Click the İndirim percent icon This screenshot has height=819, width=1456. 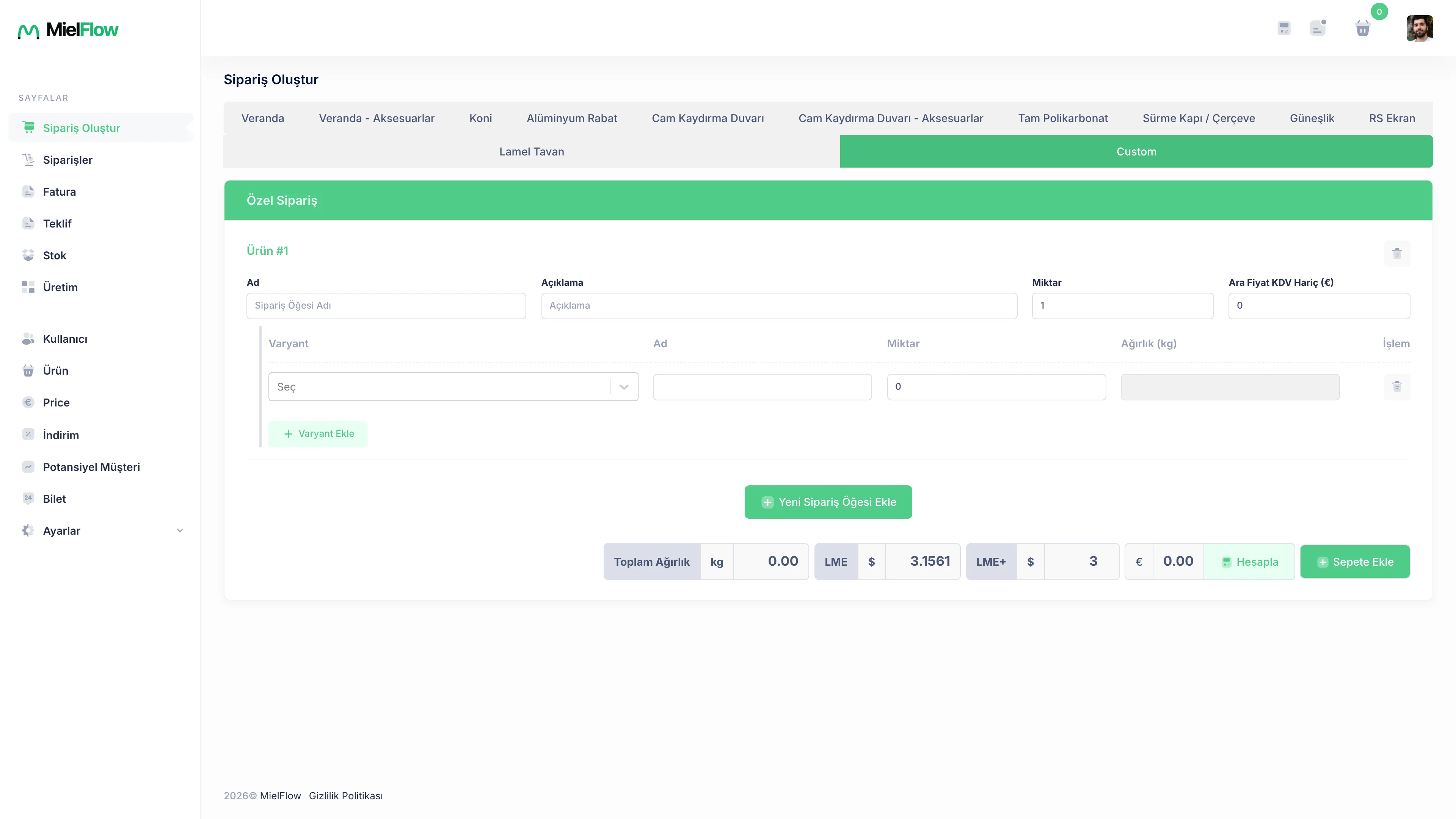coord(28,435)
